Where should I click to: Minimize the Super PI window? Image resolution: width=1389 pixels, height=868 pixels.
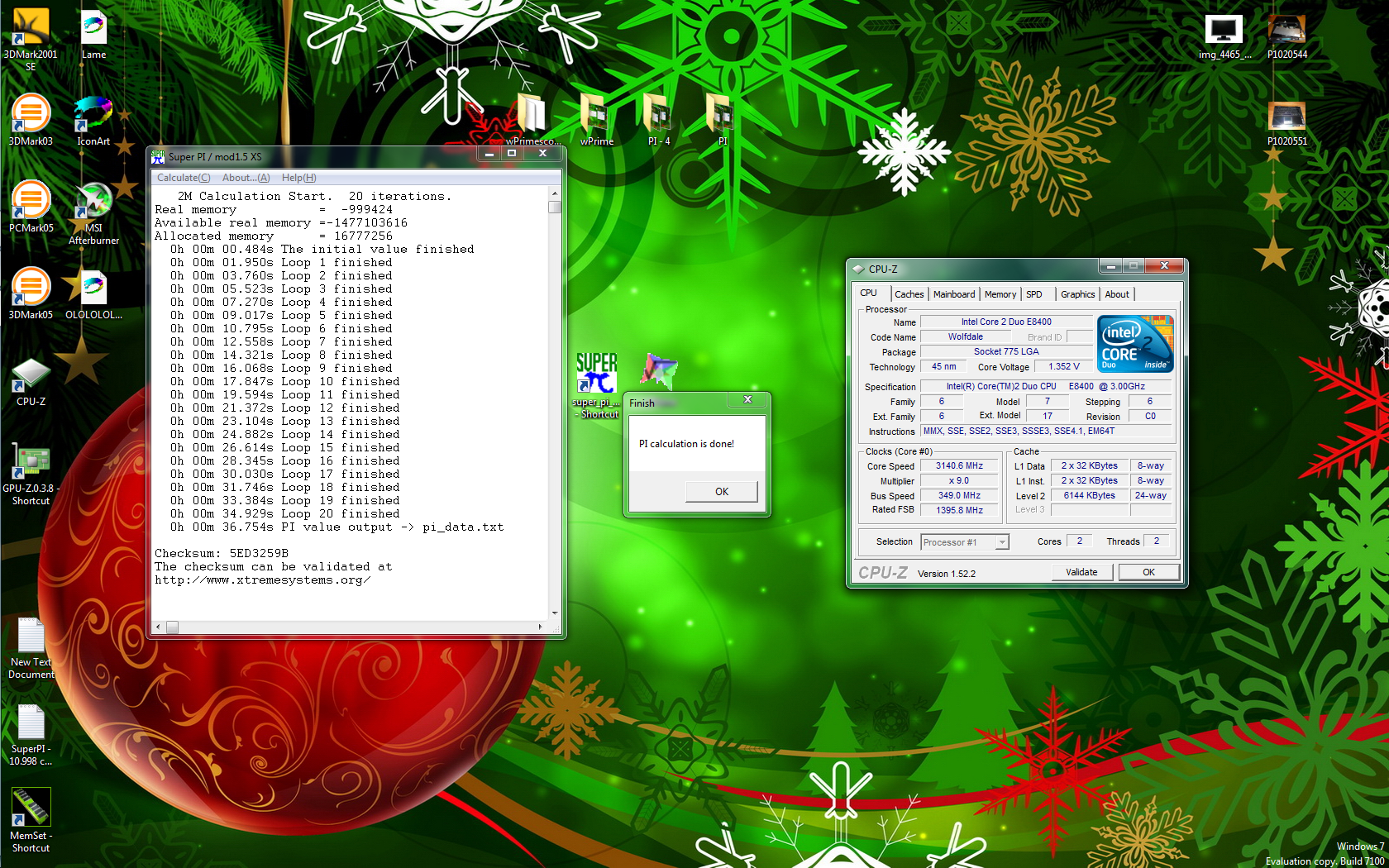pos(489,154)
